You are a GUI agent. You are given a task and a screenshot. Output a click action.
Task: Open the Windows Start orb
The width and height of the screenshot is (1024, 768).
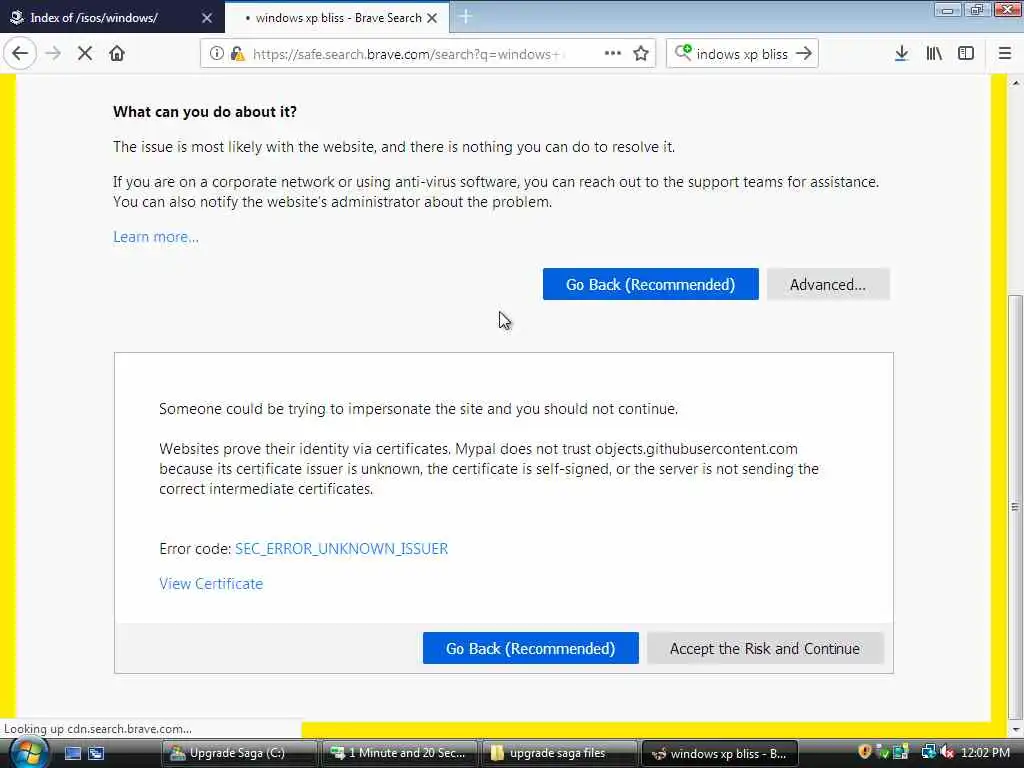point(27,753)
